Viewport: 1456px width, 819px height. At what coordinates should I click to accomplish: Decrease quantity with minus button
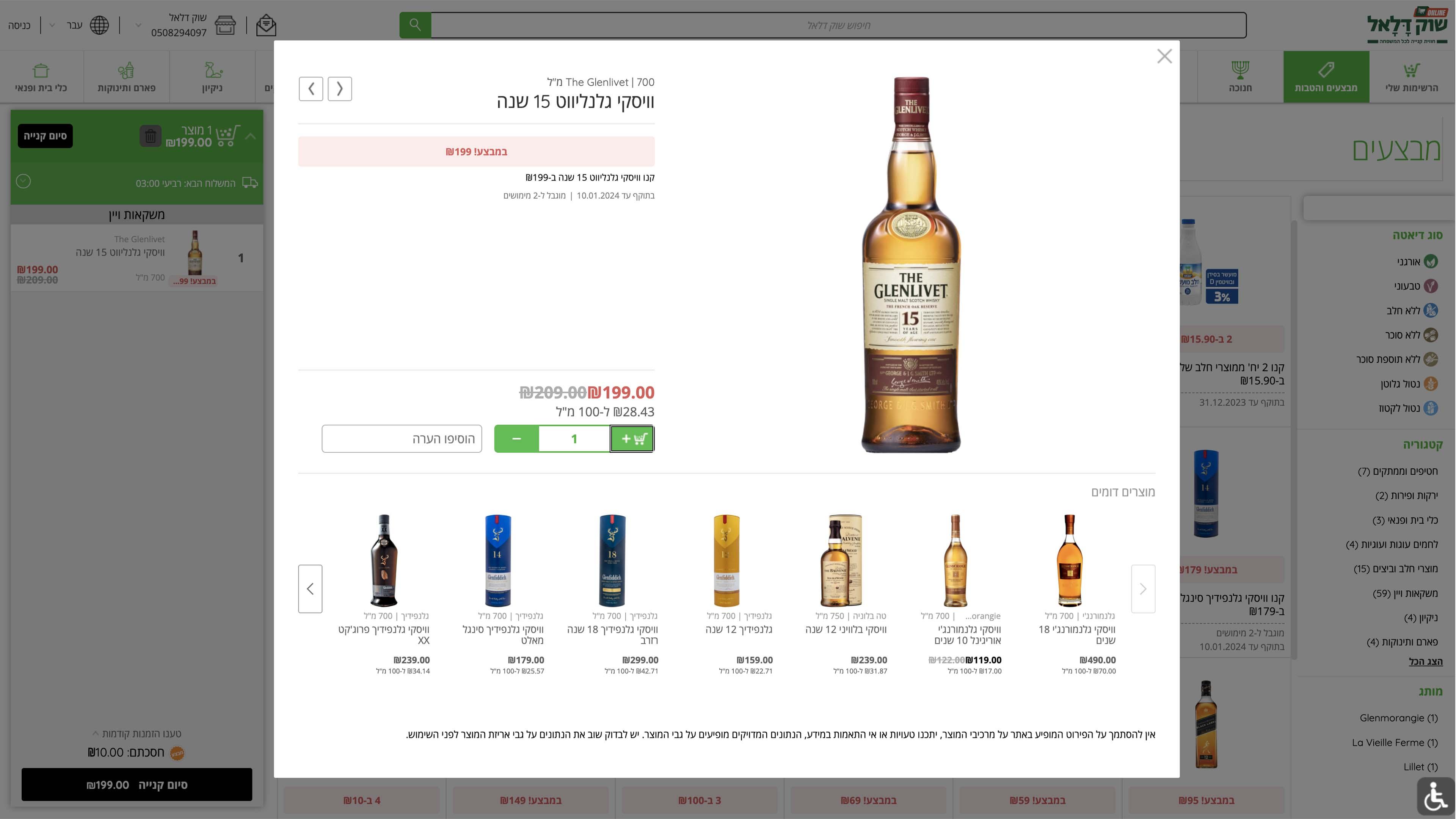point(516,439)
